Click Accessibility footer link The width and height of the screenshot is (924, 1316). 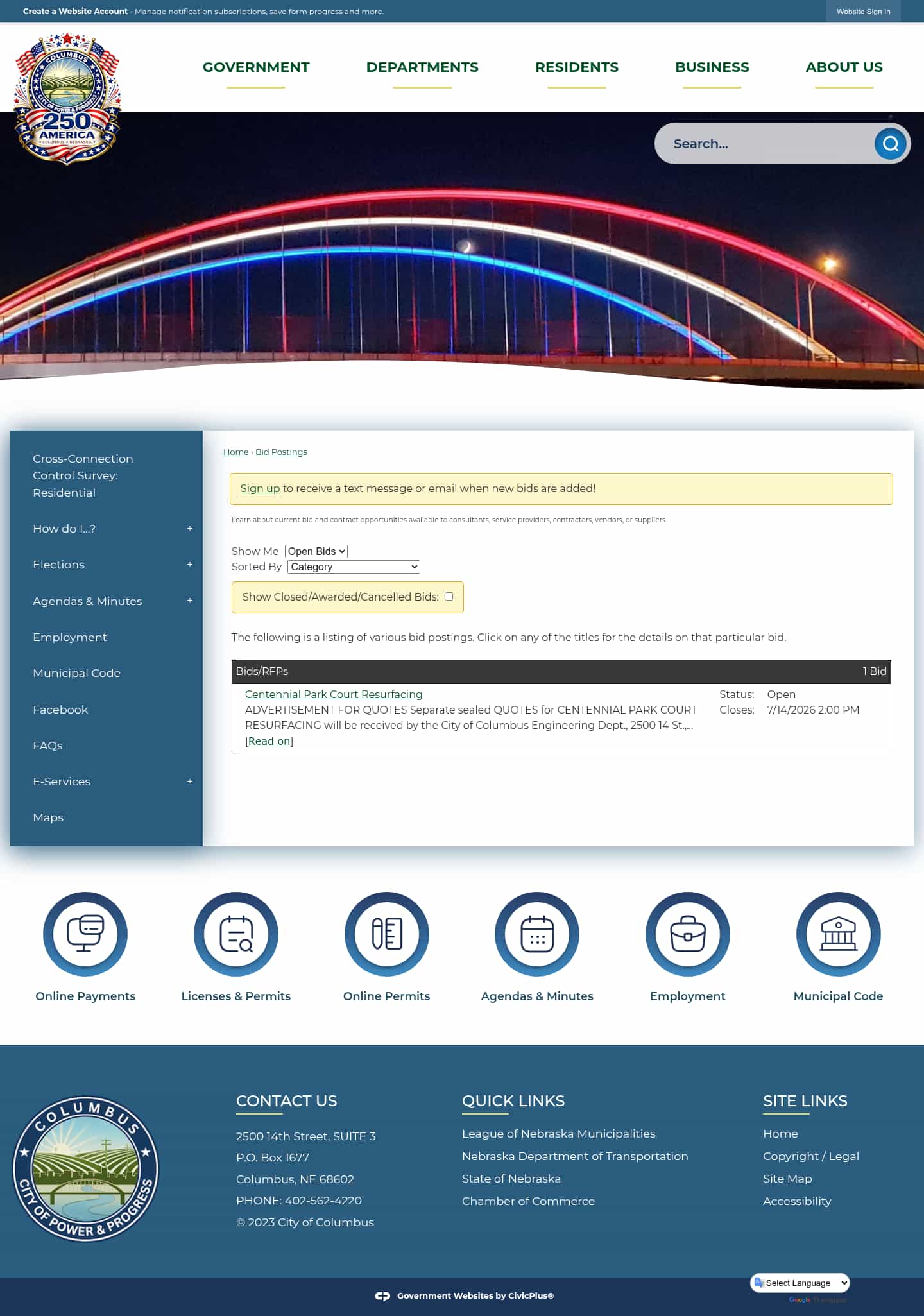(797, 1201)
